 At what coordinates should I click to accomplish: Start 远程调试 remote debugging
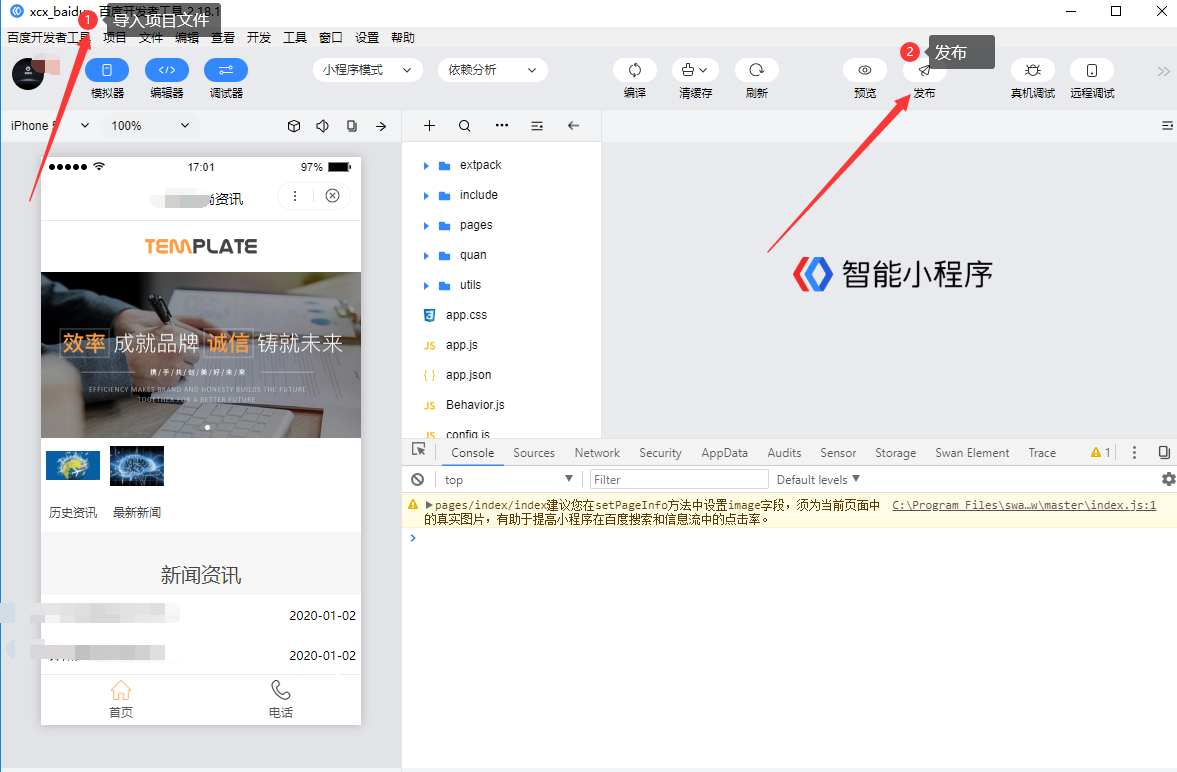1092,70
